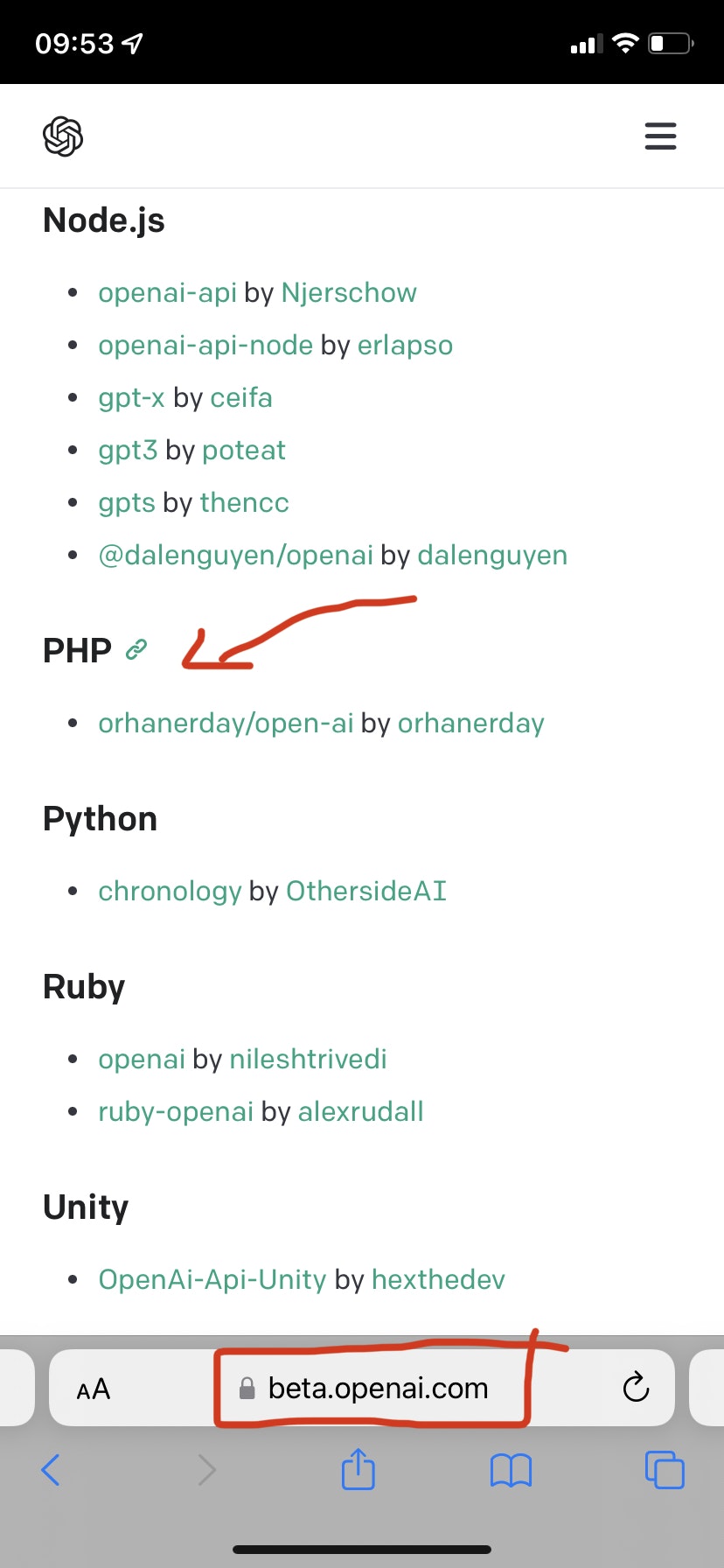Go back using the left chevron arrow
This screenshot has width=724, height=1568.
point(50,1470)
